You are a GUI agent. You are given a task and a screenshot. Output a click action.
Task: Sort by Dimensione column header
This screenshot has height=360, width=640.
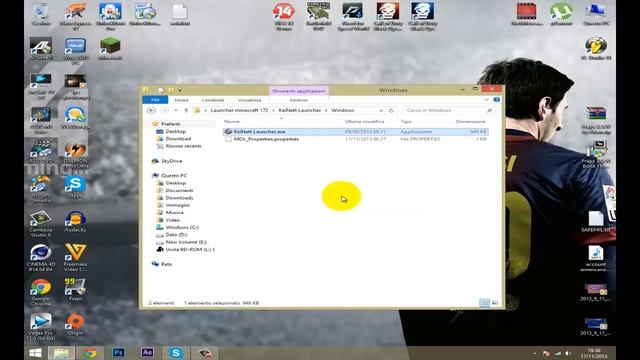(470, 122)
